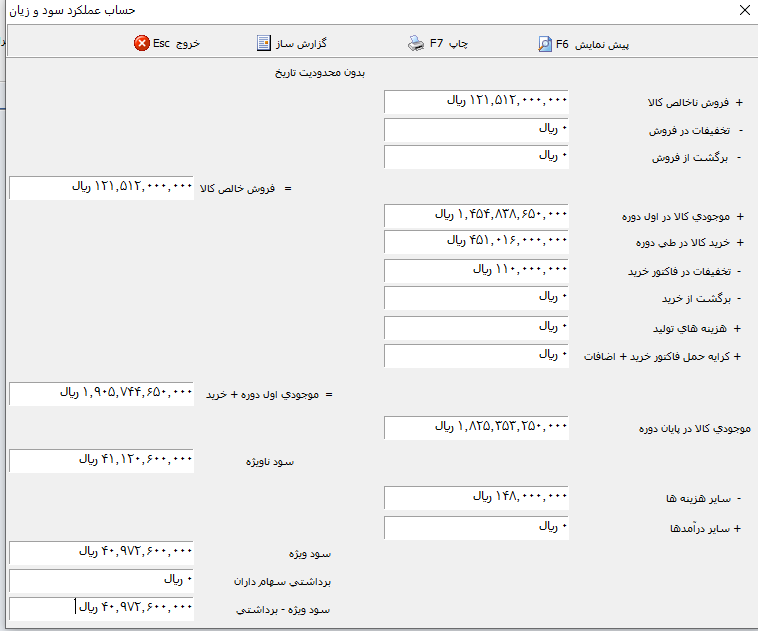Click the موجودي اول دوره + خرید total field
The width and height of the screenshot is (758, 631).
click(101, 394)
